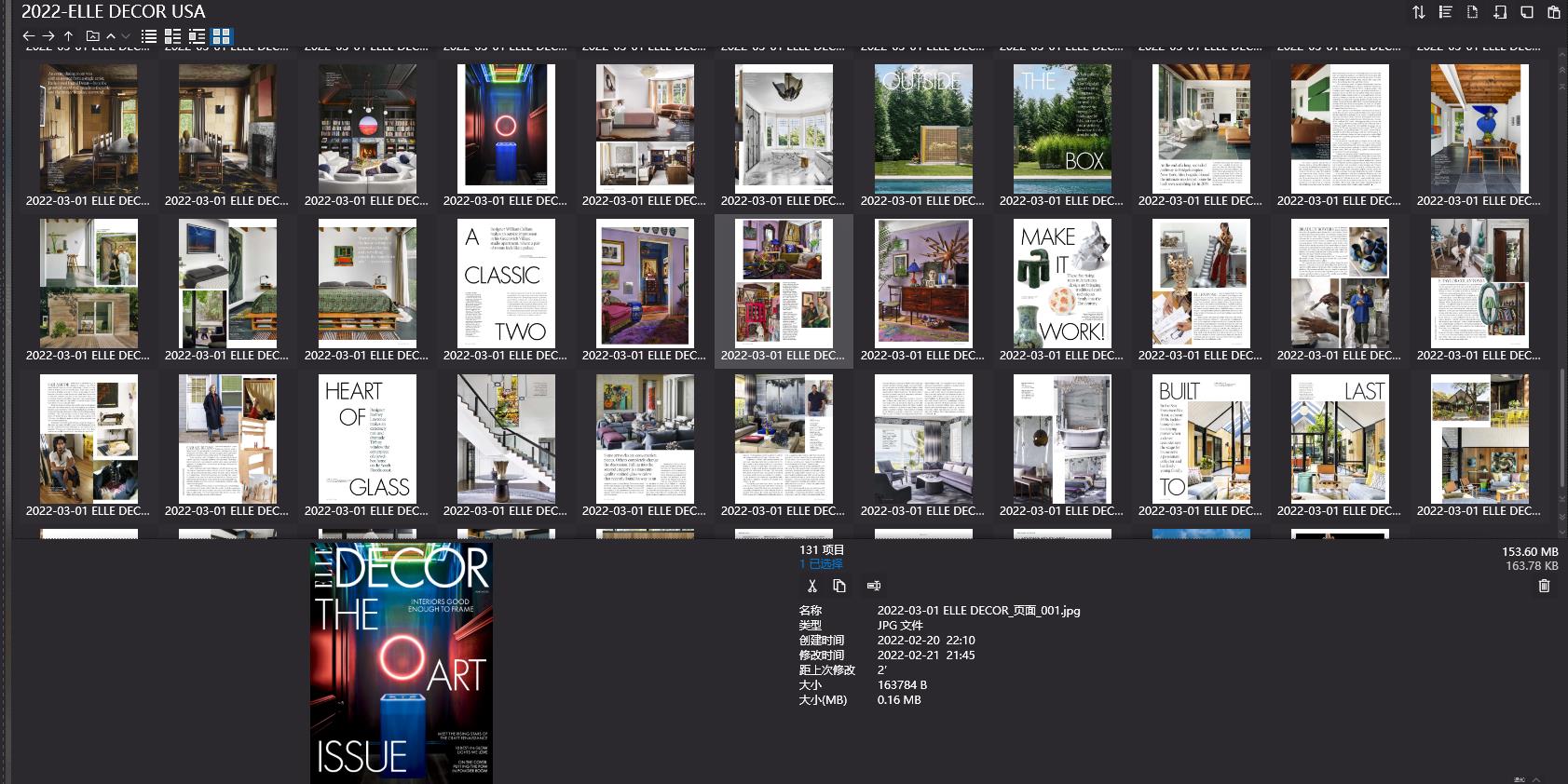Screen dimensions: 1568x784
Task: Open the parent folder icon
Action: (92, 36)
